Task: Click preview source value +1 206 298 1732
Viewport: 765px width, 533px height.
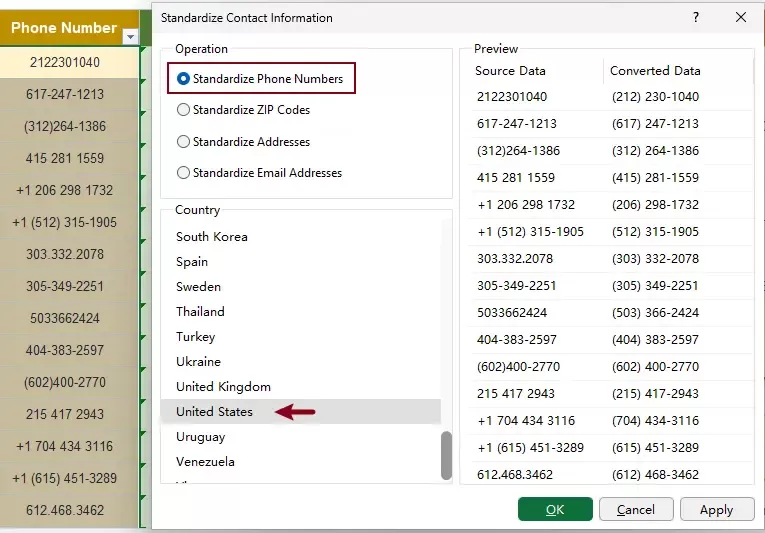Action: click(526, 205)
